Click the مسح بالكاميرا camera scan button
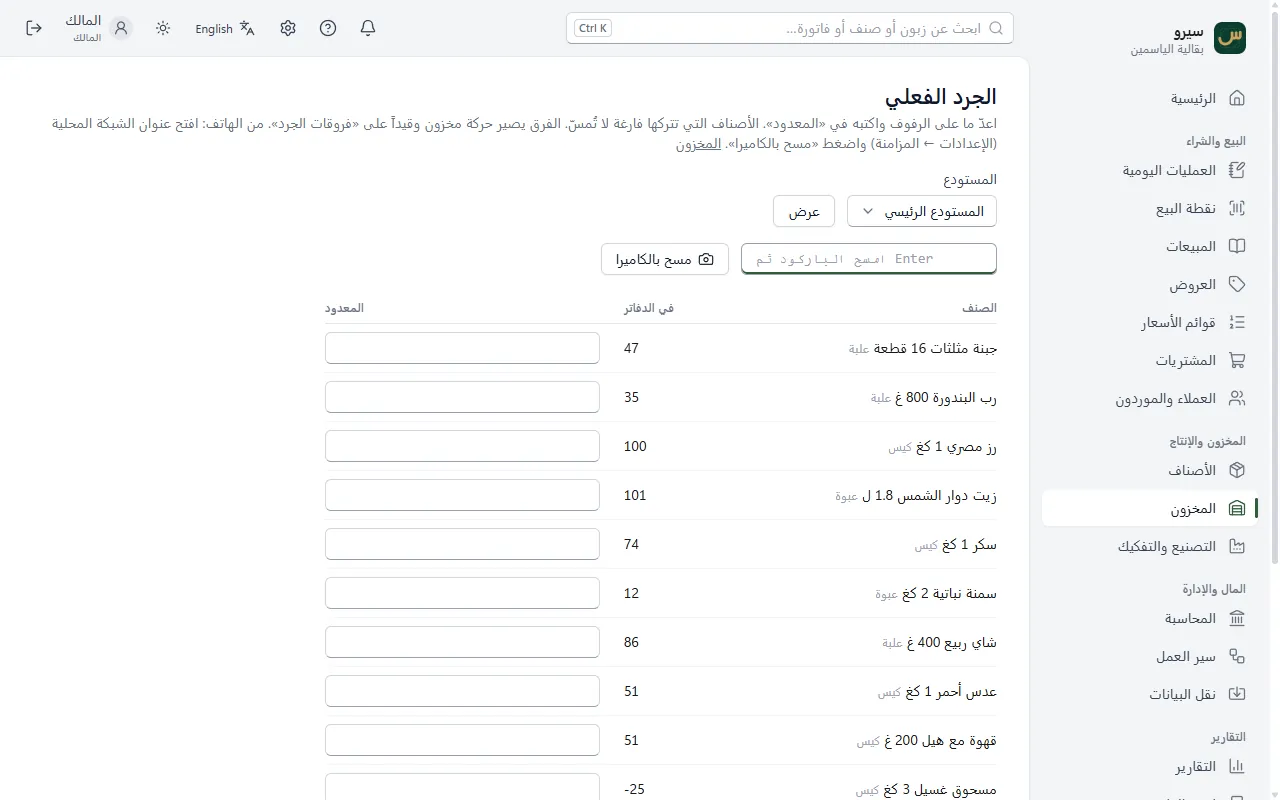The height and width of the screenshot is (800, 1280). pyautogui.click(x=665, y=259)
